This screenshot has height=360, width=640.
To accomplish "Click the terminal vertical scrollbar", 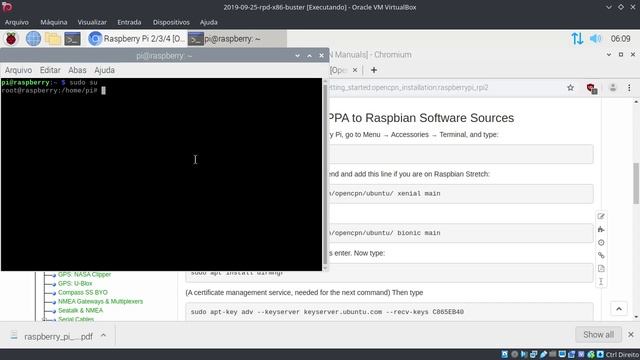I will point(325,174).
